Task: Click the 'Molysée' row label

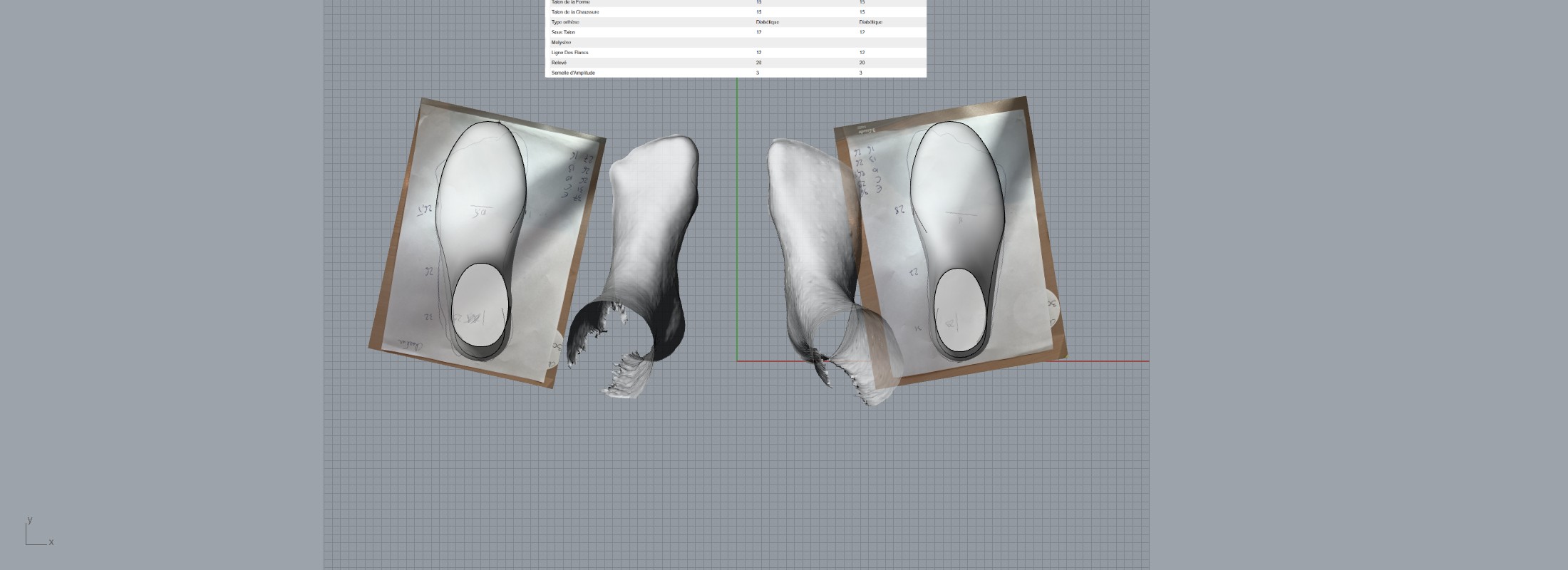Action: 561,43
